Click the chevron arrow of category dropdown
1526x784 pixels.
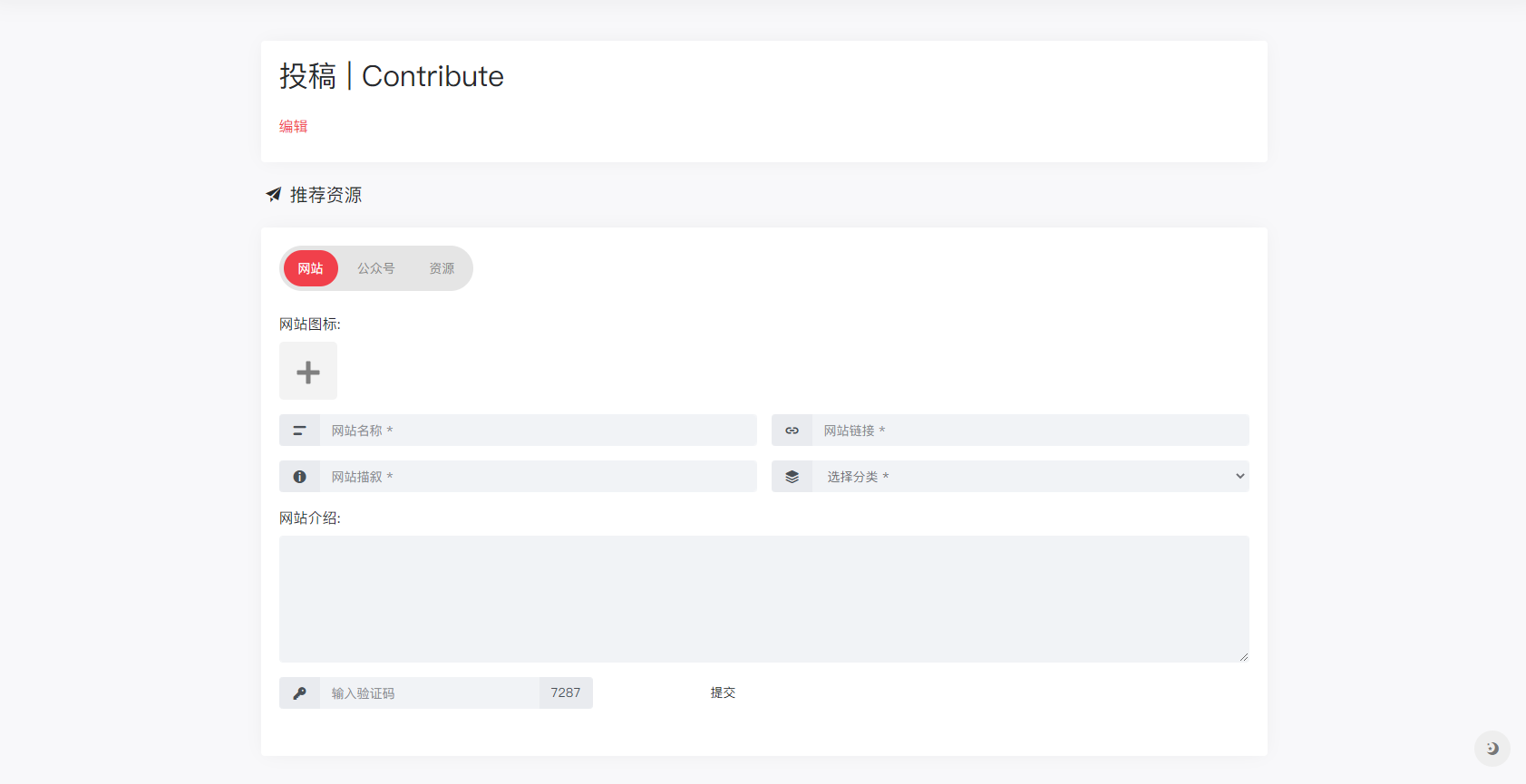coord(1239,477)
